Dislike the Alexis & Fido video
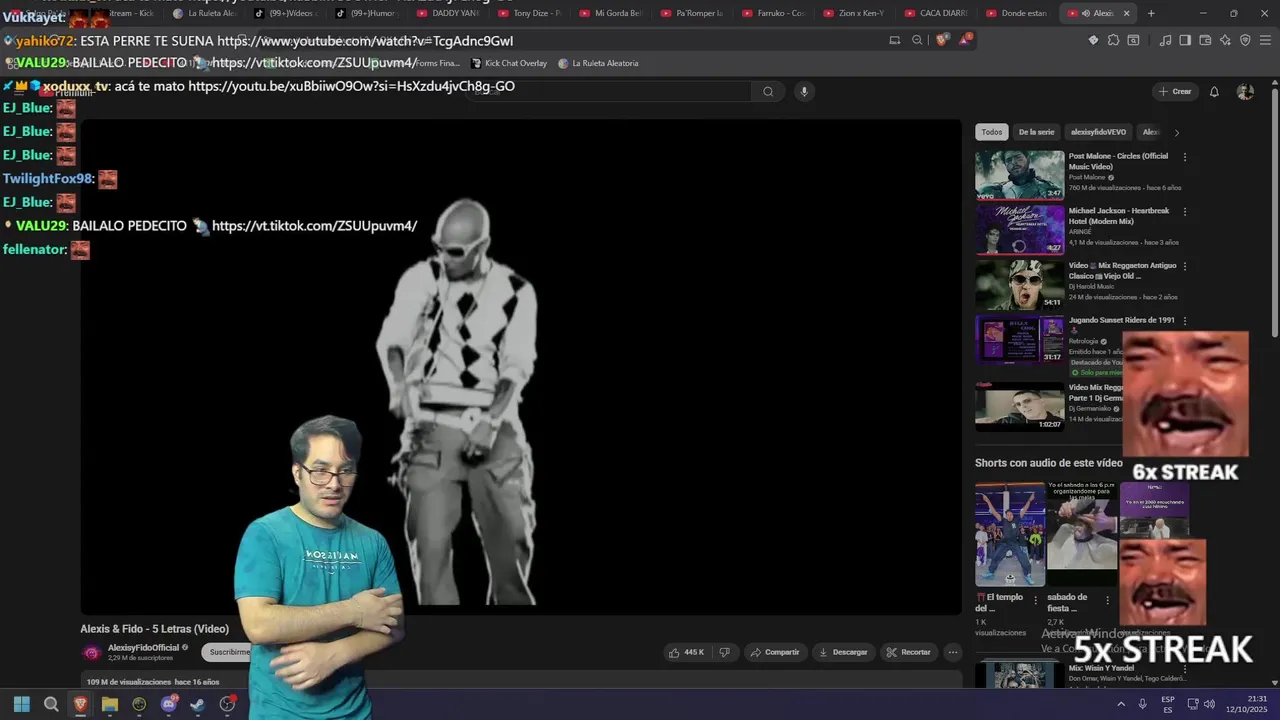The width and height of the screenshot is (1280, 720). click(x=724, y=652)
